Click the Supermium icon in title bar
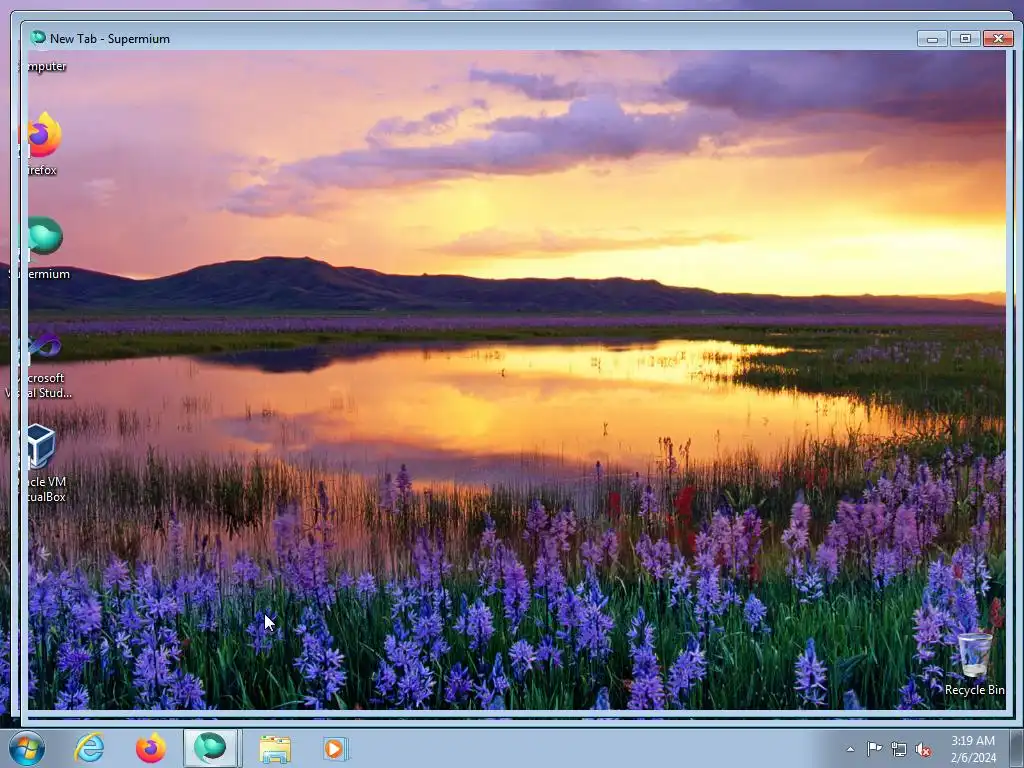The width and height of the screenshot is (1024, 768). coord(38,38)
